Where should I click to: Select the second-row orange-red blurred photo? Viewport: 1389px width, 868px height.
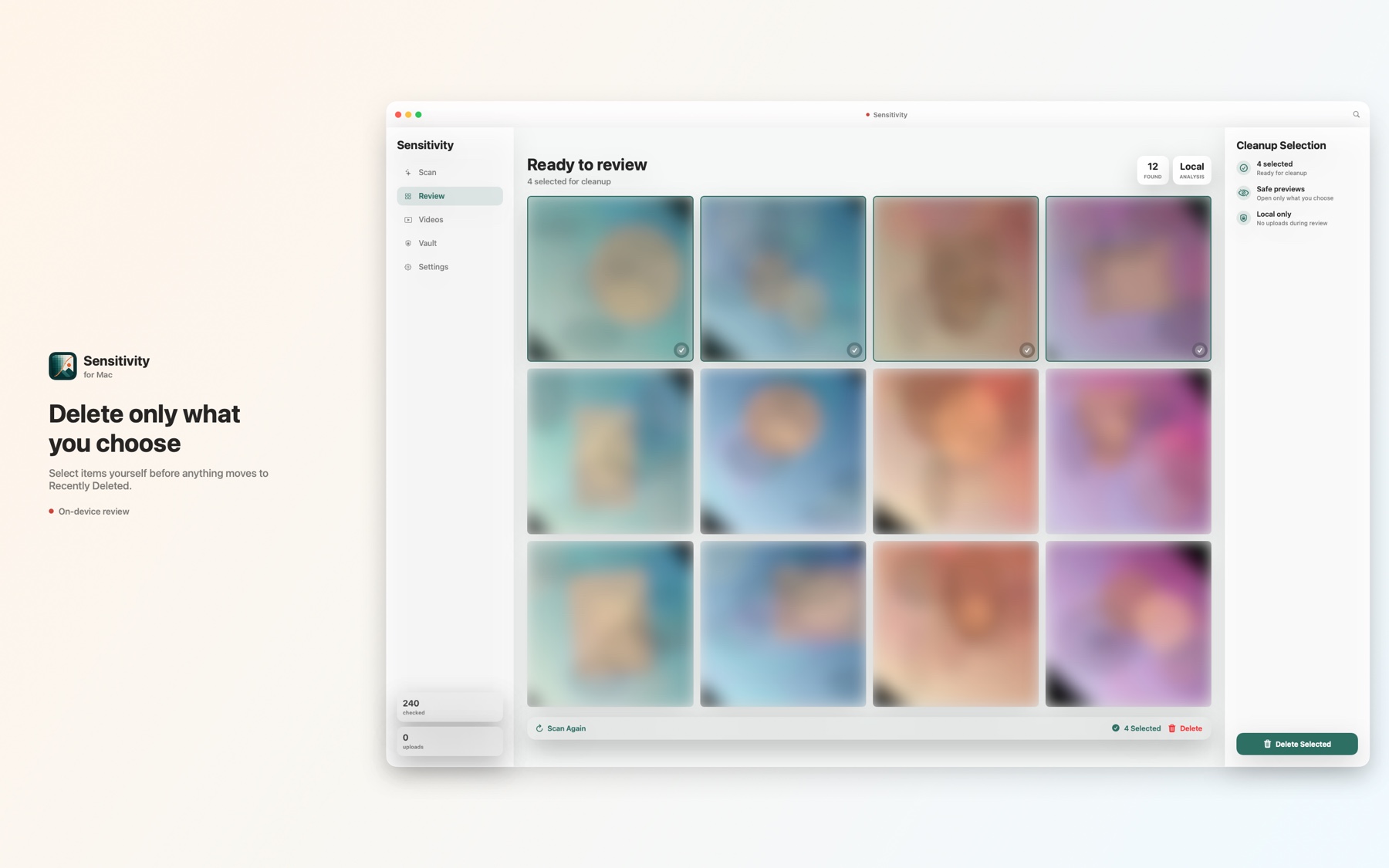[x=955, y=451]
